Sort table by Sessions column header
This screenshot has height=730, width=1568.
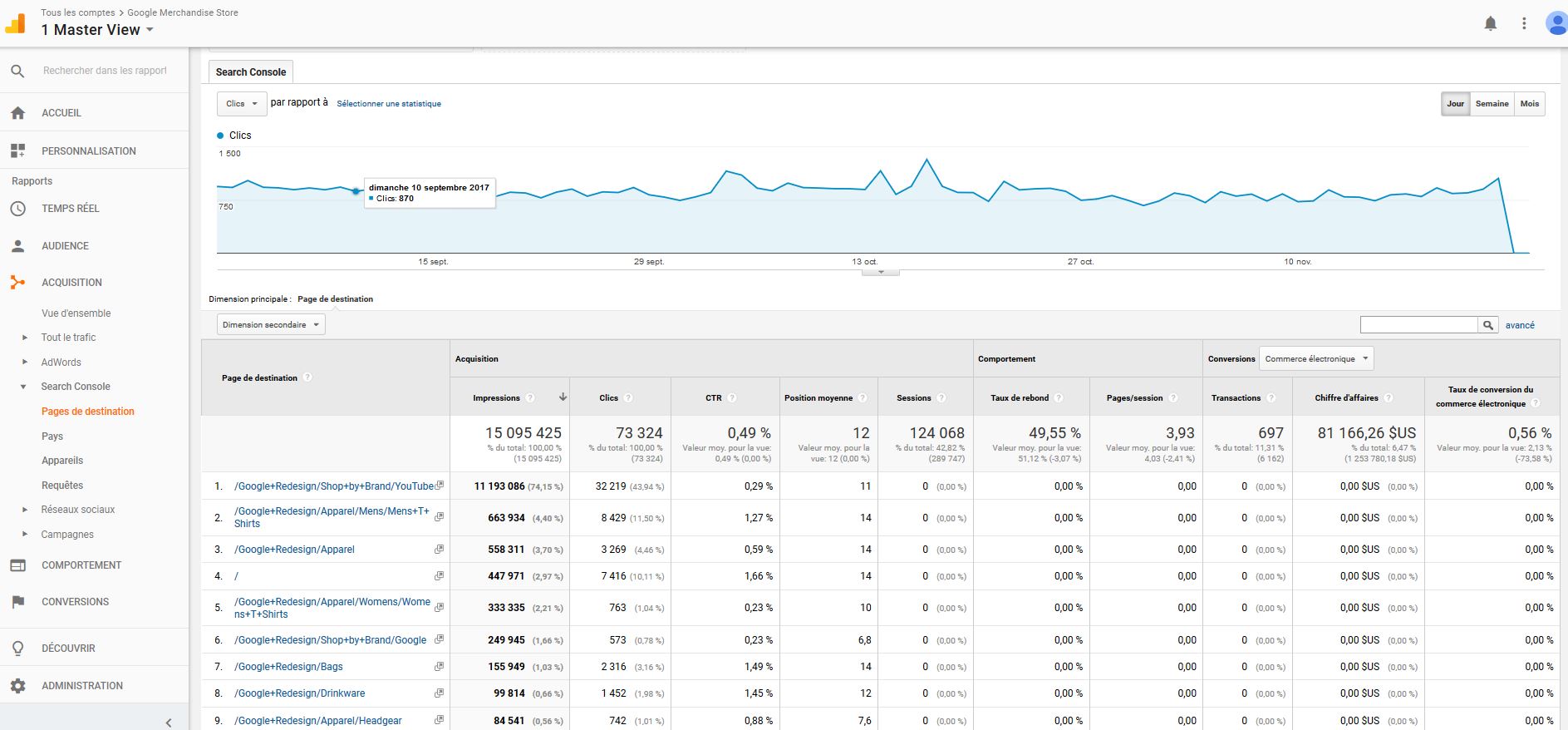(x=913, y=398)
